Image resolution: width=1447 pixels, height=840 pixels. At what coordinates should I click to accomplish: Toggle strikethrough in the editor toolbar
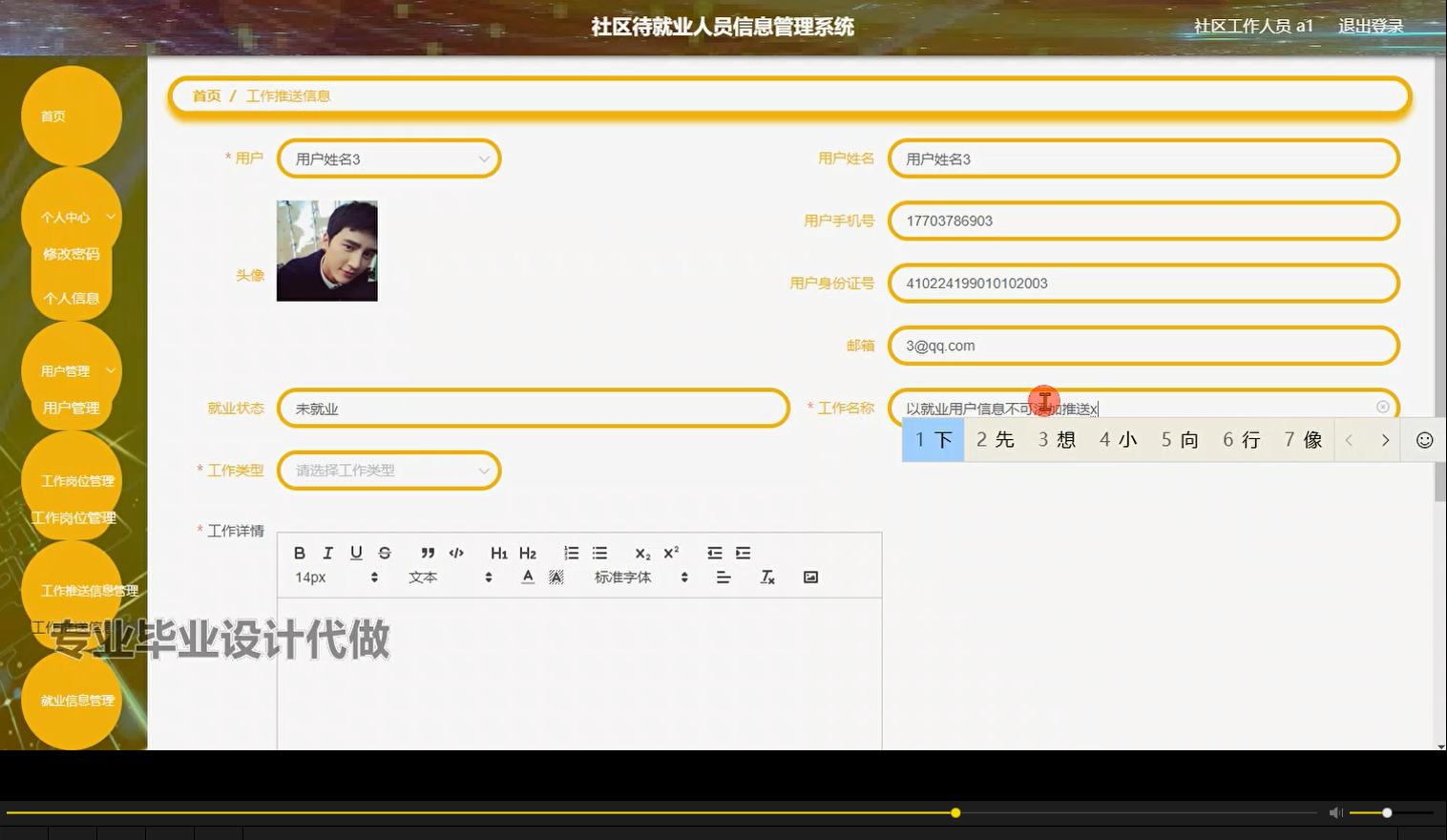385,553
